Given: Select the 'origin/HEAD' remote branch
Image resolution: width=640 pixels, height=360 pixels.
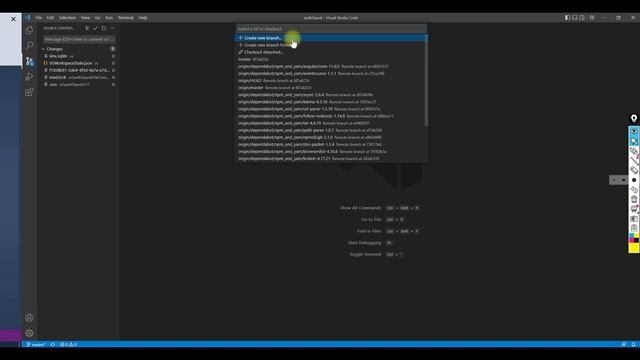Looking at the screenshot, I should click(331, 80).
